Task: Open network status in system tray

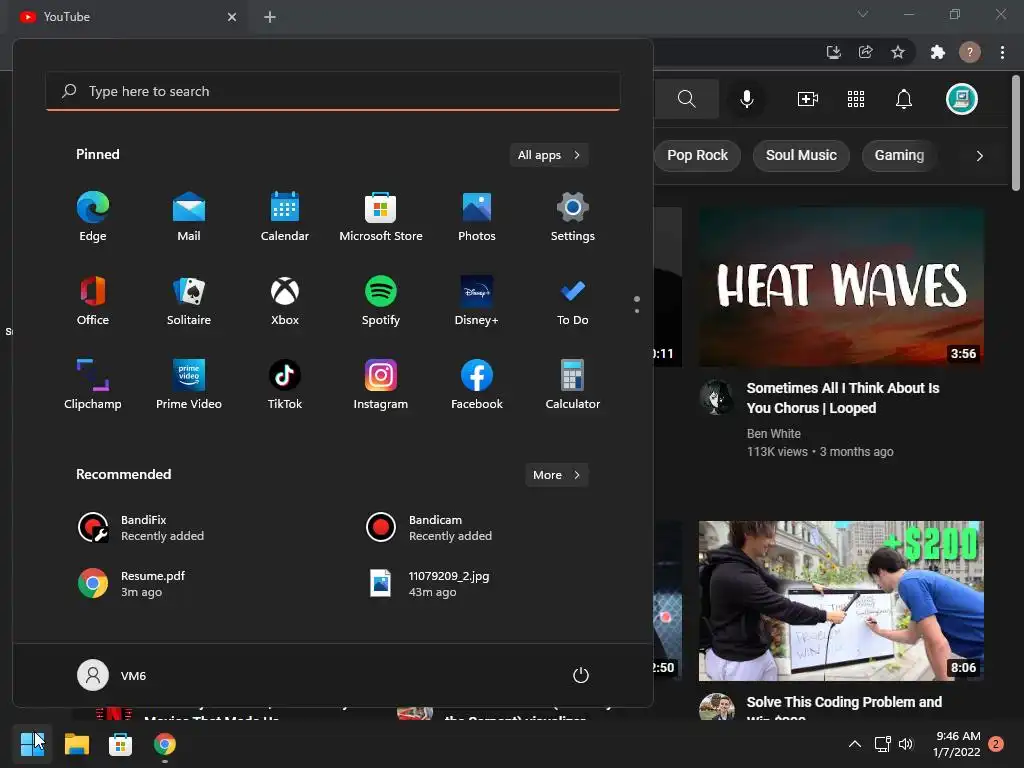Action: [x=882, y=744]
